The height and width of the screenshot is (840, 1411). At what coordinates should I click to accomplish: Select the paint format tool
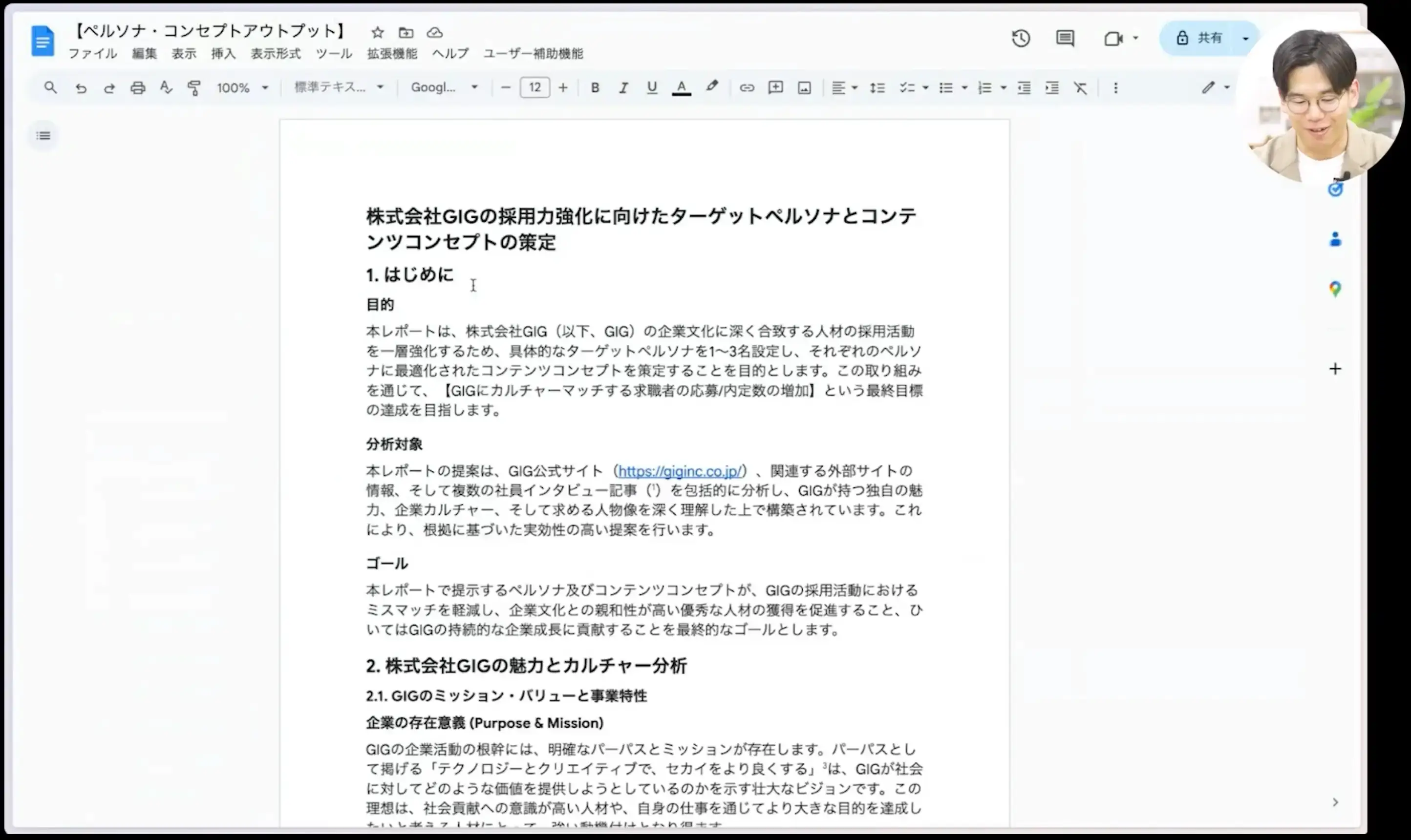194,88
